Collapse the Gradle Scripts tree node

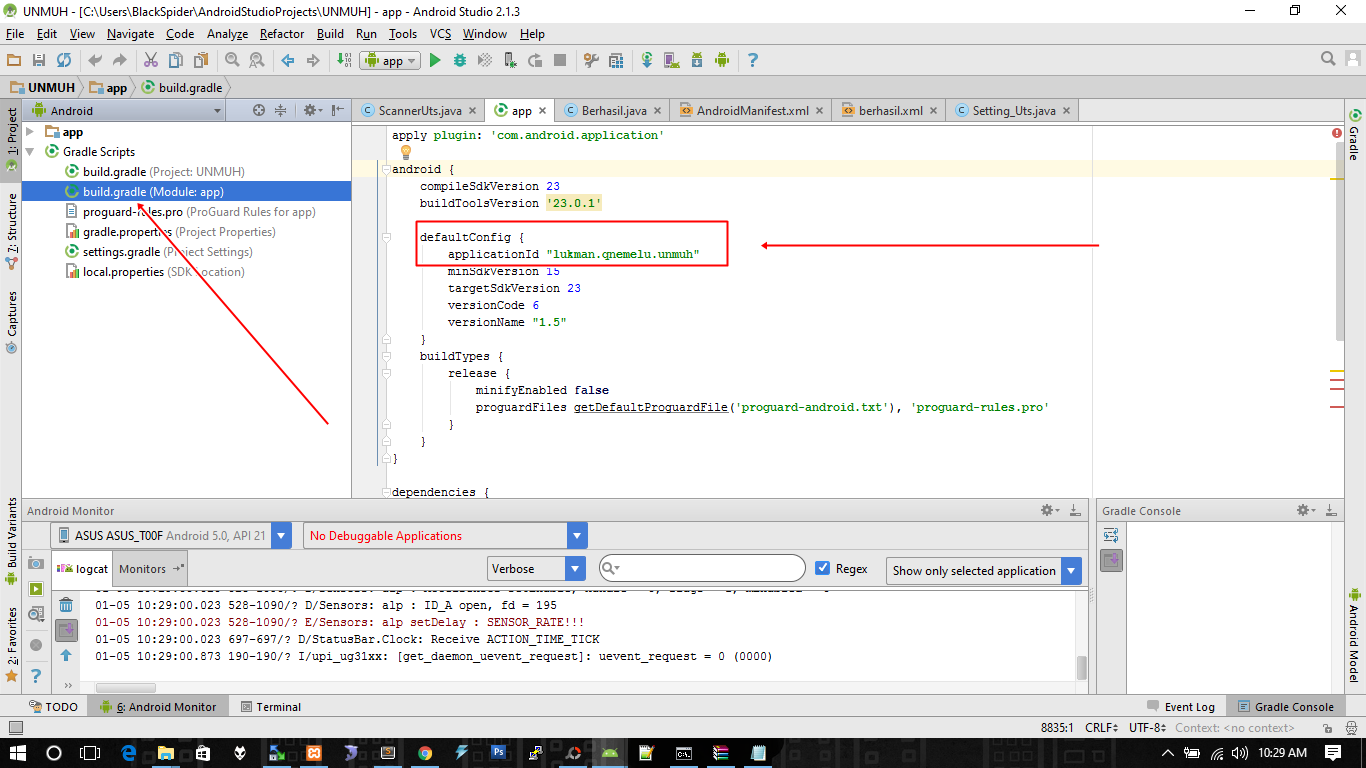[30, 152]
